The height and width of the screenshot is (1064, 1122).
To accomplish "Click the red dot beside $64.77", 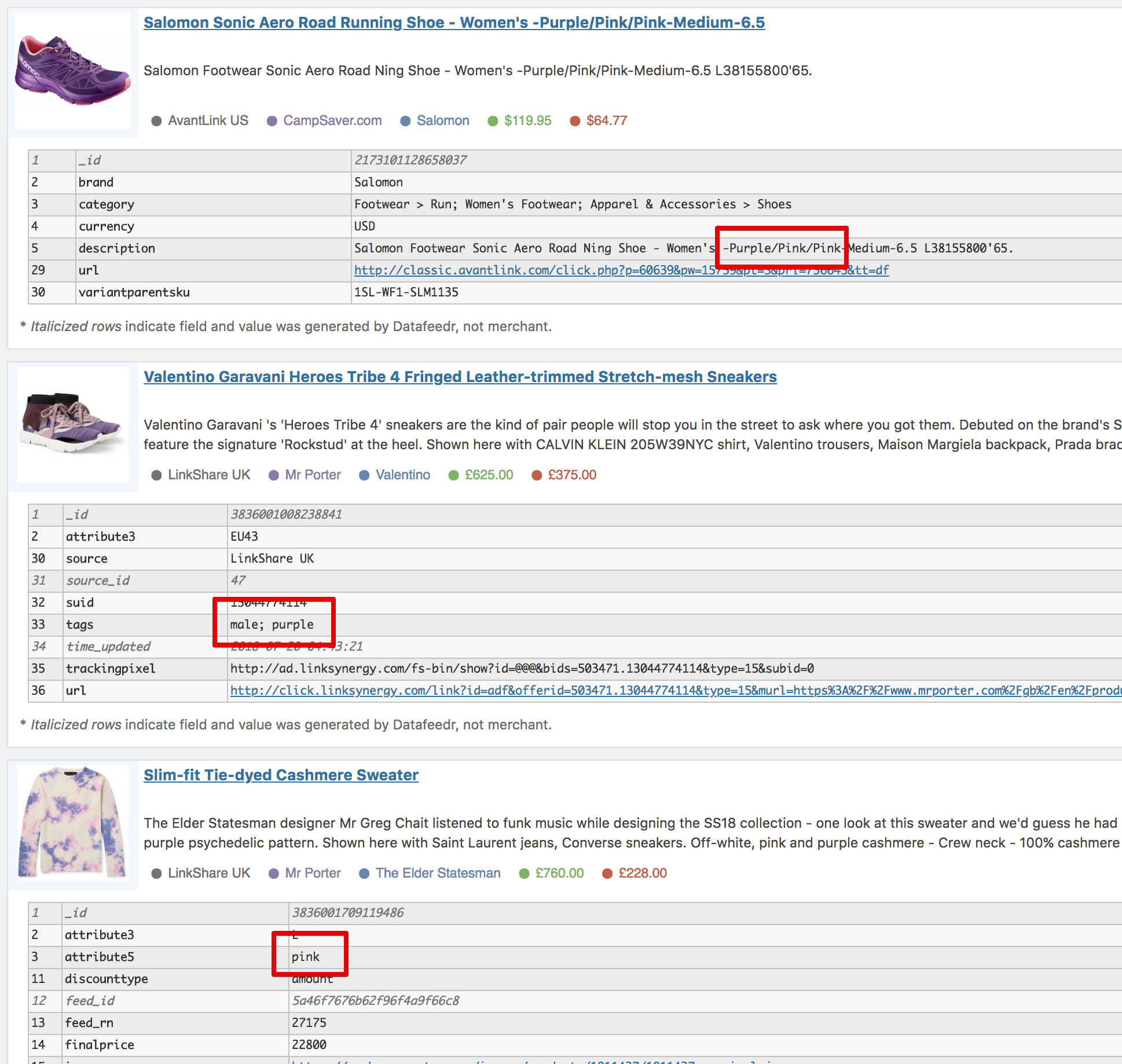I will click(575, 121).
